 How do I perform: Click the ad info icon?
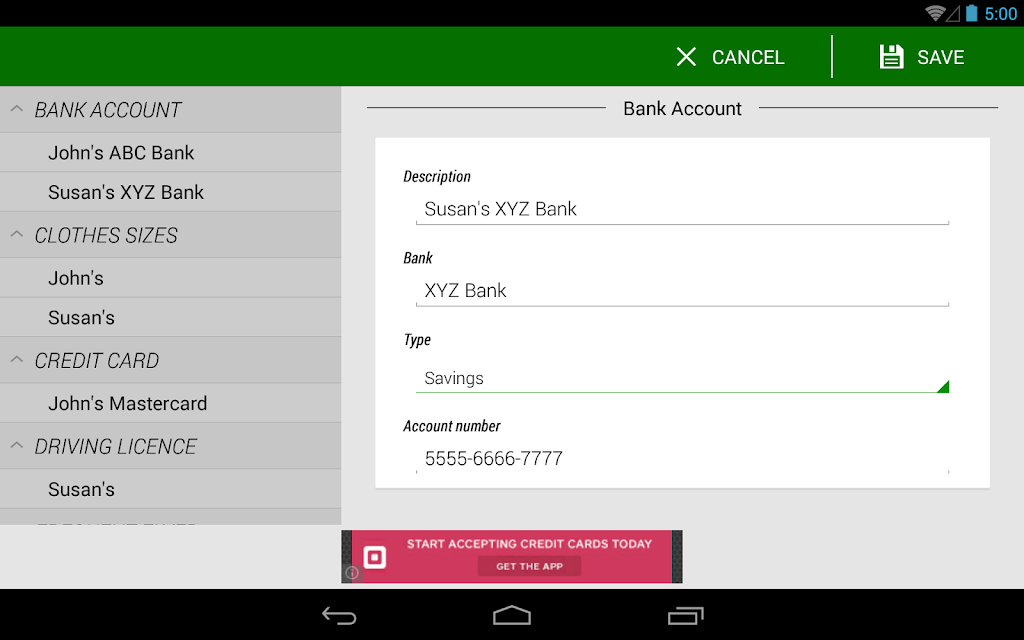coord(352,573)
